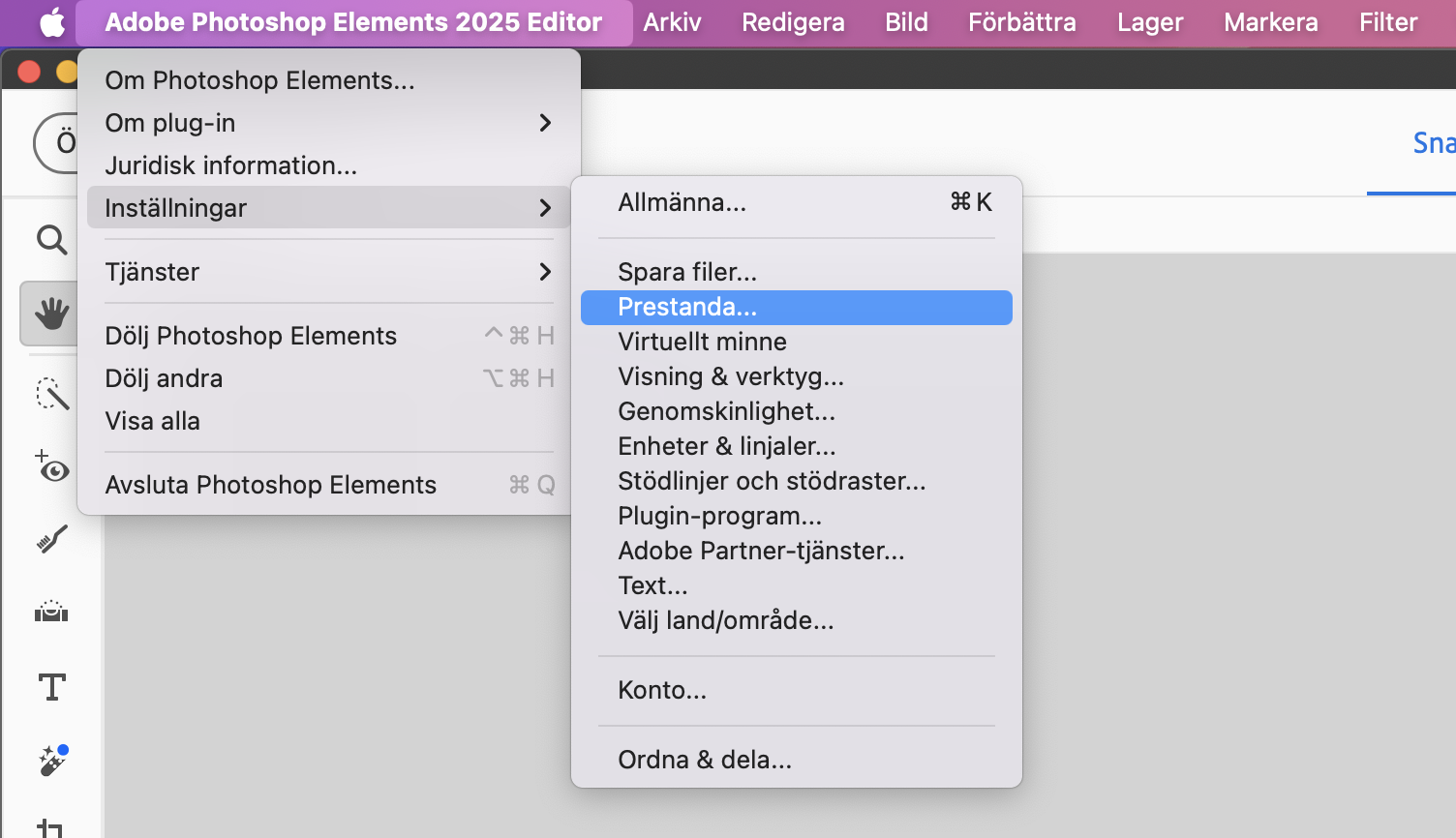Viewport: 1456px width, 838px height.
Task: Select the Type tool
Action: (51, 687)
